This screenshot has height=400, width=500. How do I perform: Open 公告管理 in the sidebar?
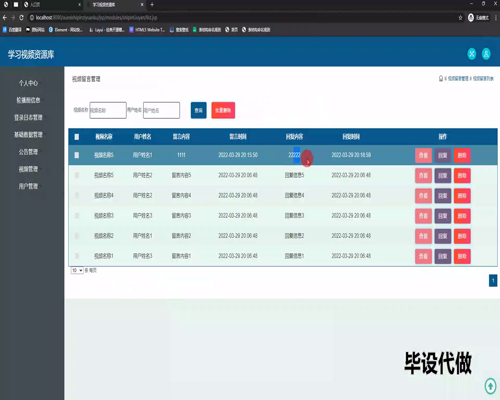pos(28,152)
